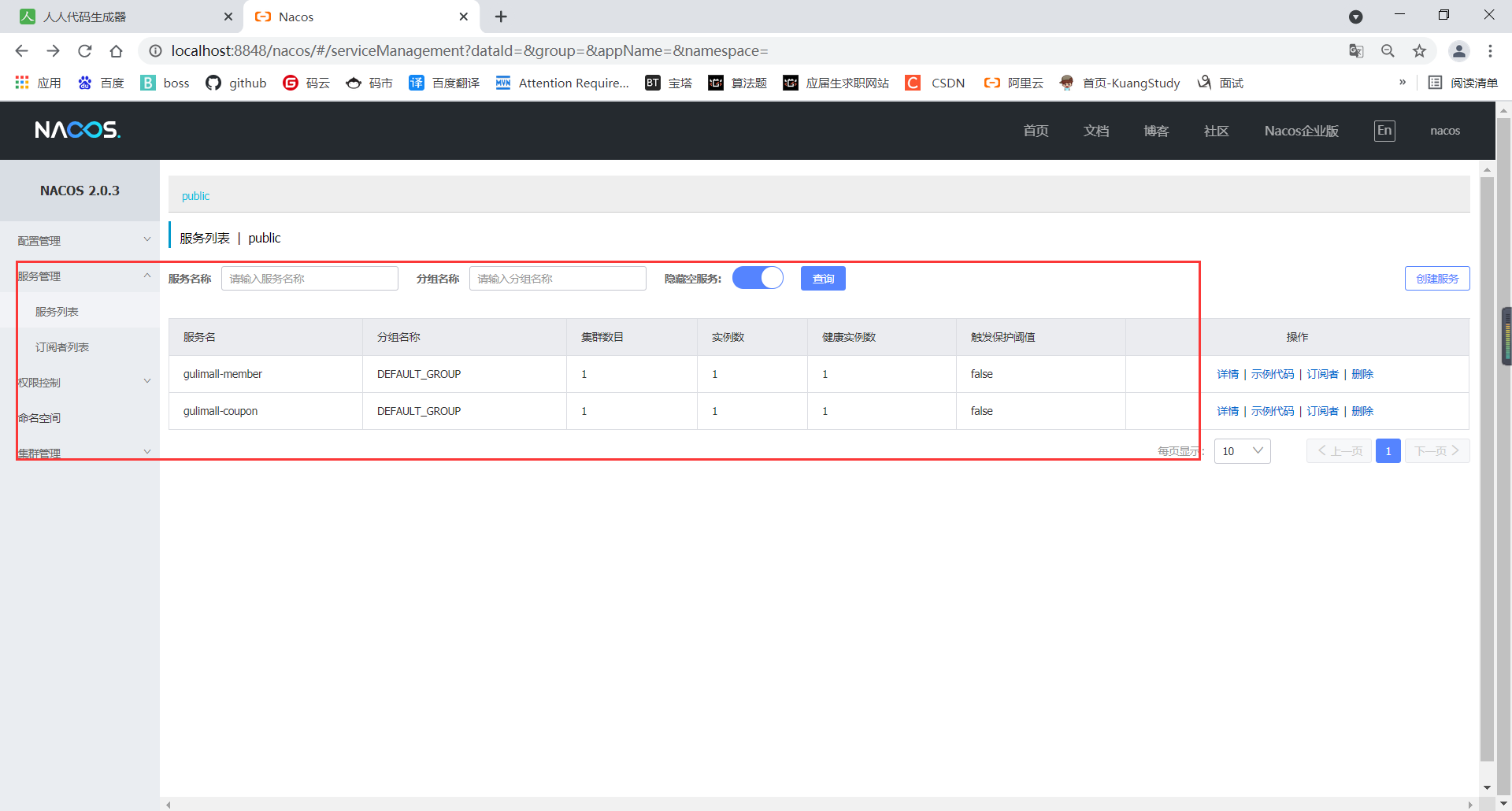Reload the Nacos page
This screenshot has height=811, width=1512.
(x=84, y=51)
